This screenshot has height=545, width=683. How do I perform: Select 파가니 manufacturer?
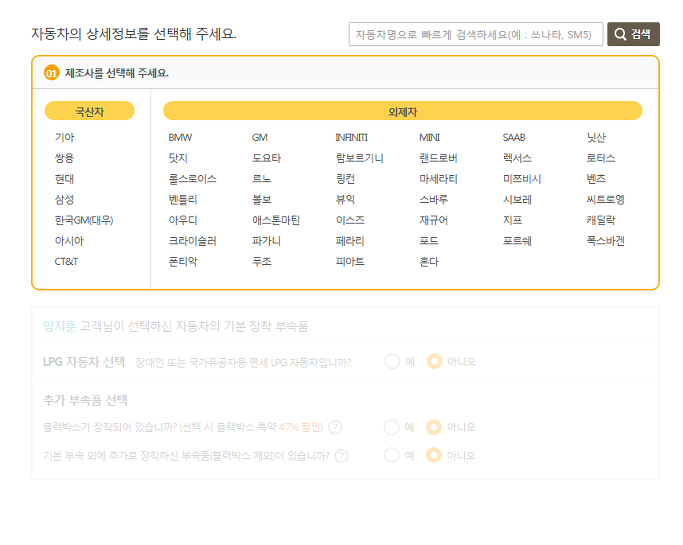[x=267, y=241]
